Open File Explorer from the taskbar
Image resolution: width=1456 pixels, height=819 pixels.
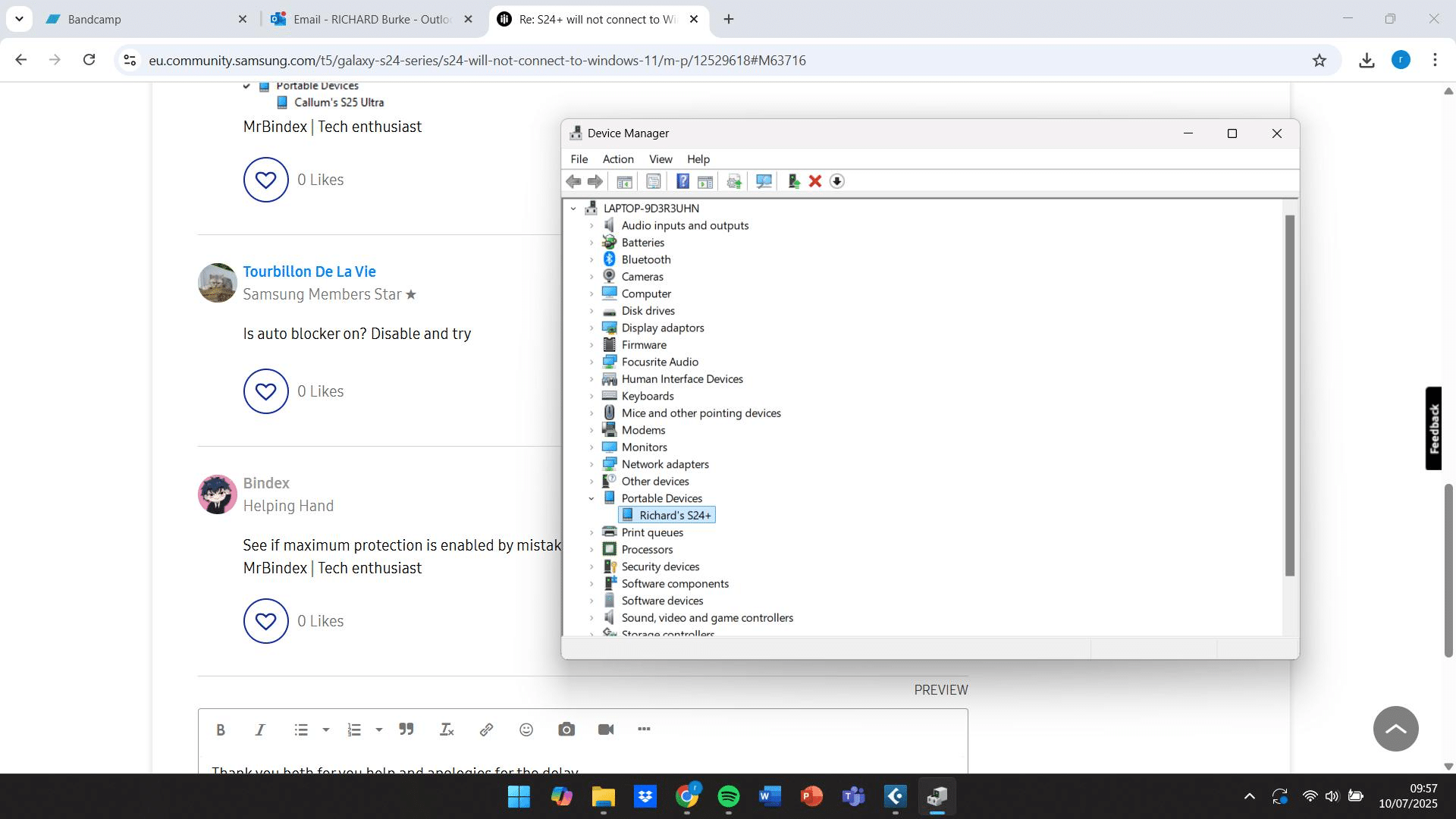click(604, 796)
